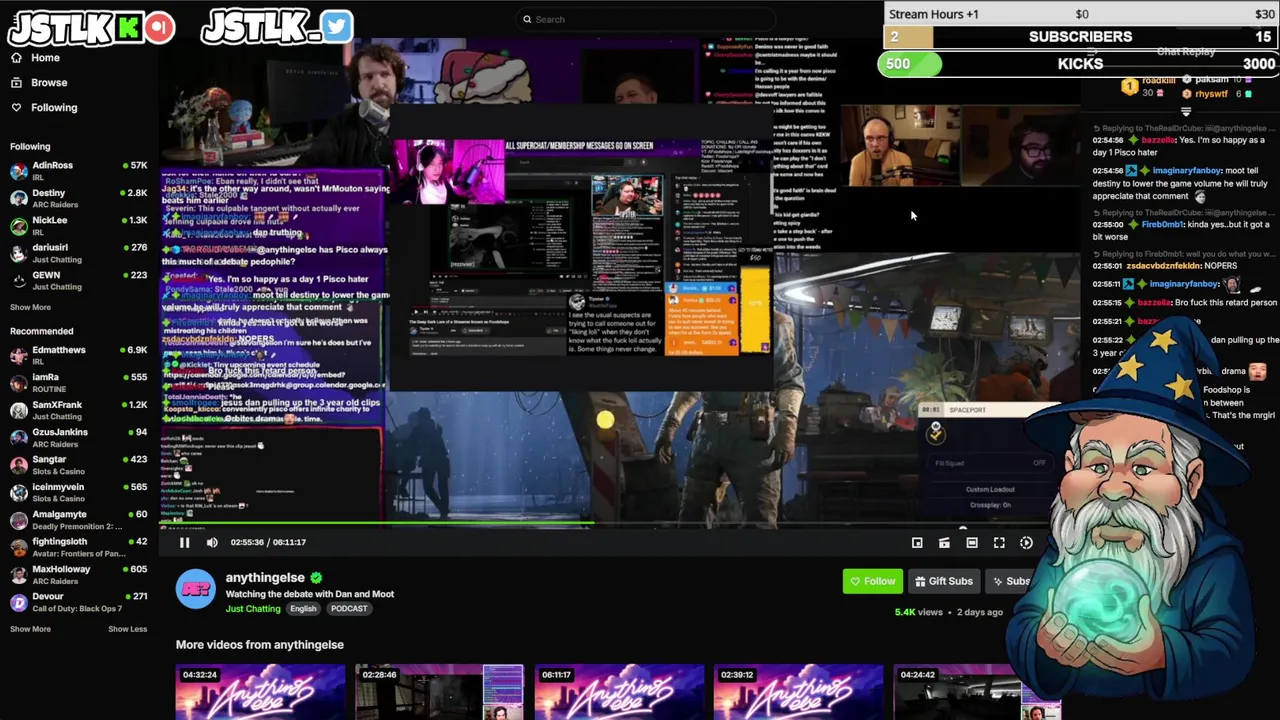Open the 02:39:12 video thumbnail
This screenshot has width=1280, height=720.
click(798, 692)
